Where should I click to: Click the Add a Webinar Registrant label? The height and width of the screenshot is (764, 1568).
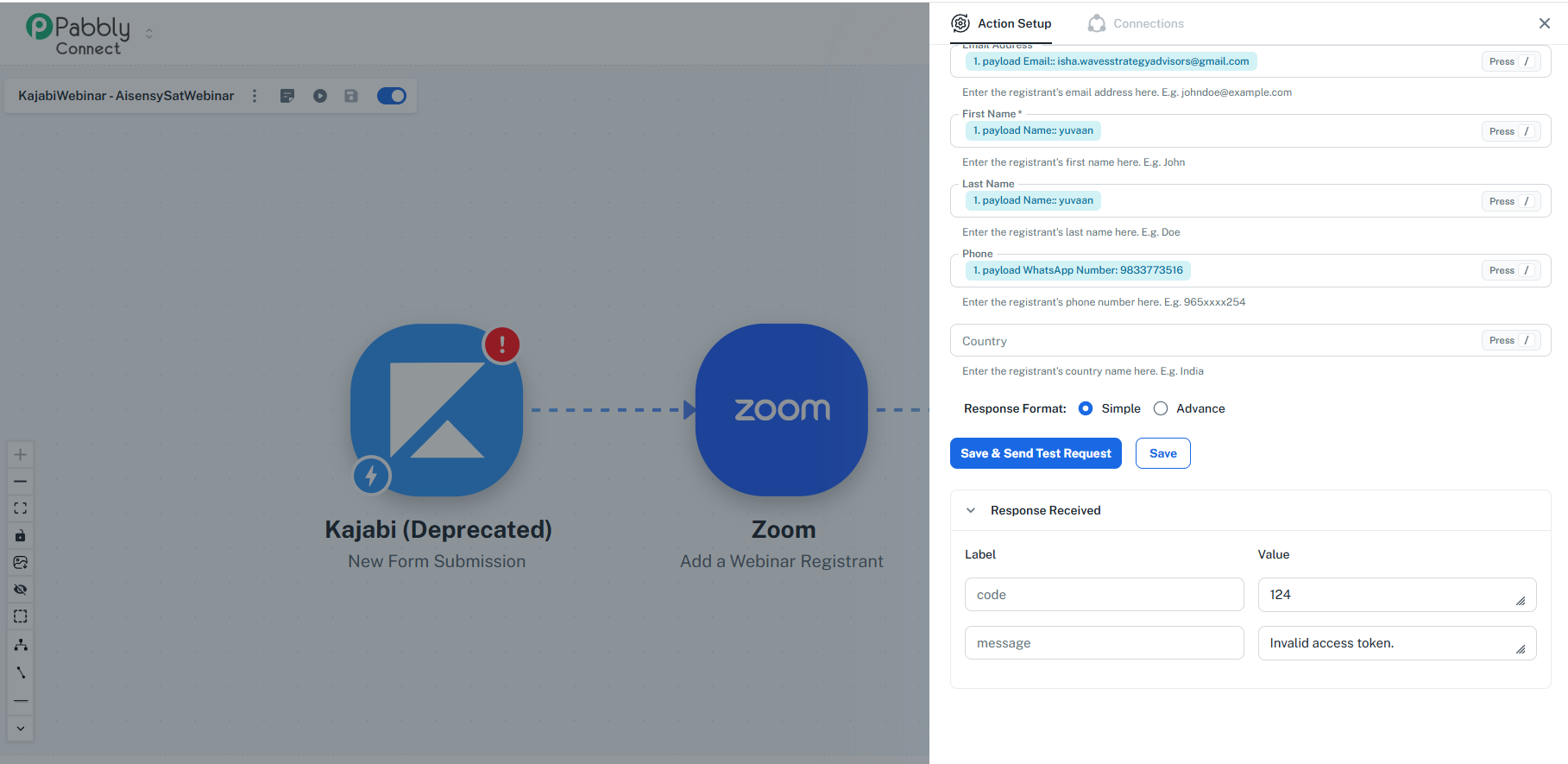(x=782, y=561)
